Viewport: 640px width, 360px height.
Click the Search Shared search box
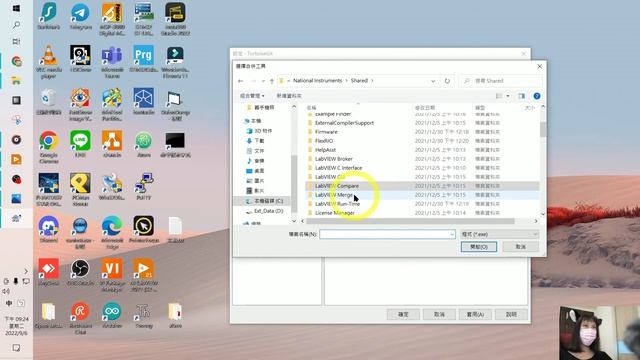click(x=501, y=81)
